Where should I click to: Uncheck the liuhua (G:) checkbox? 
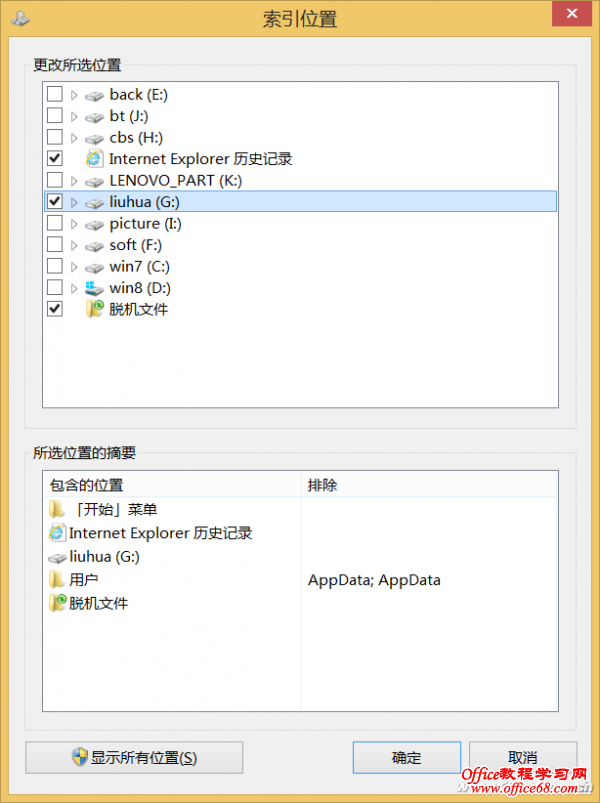55,202
